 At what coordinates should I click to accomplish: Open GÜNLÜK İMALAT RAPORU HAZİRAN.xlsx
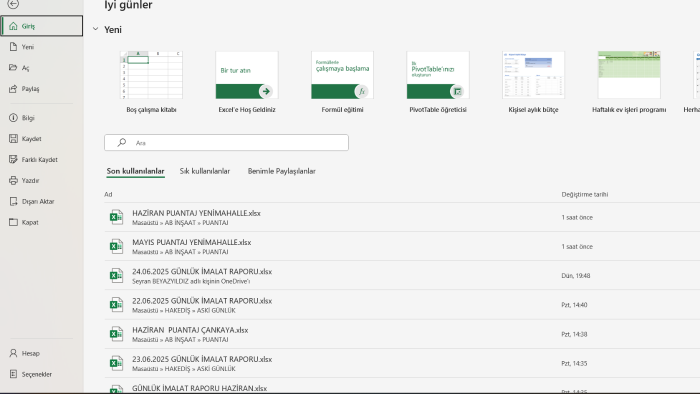point(402,387)
